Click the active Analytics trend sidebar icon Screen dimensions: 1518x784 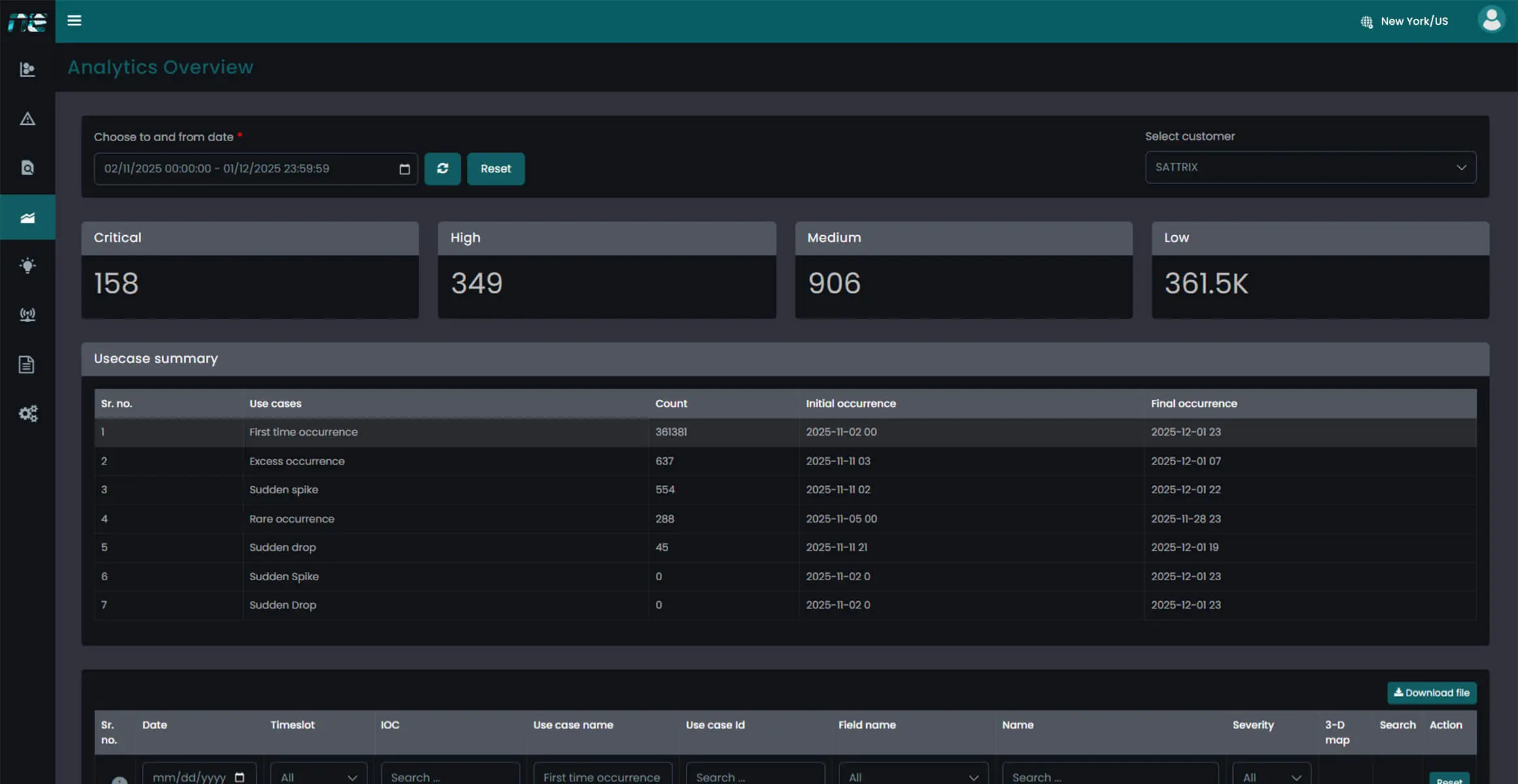pyautogui.click(x=27, y=216)
